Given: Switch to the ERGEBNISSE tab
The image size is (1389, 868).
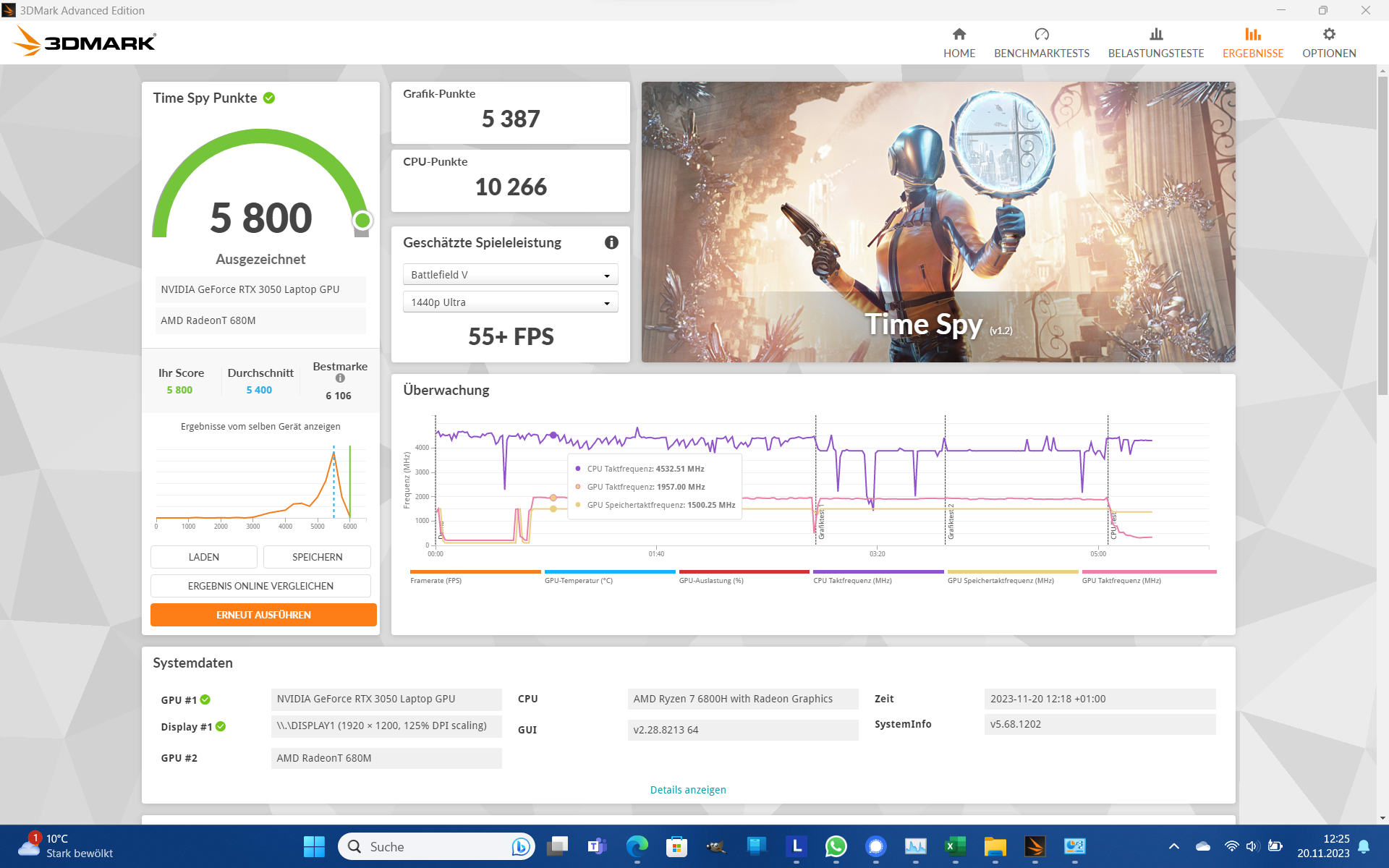Looking at the screenshot, I should 1253,42.
